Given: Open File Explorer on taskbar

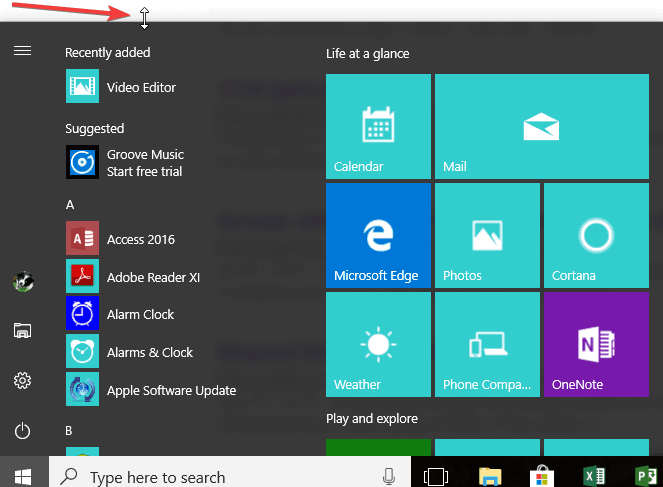Looking at the screenshot, I should [490, 476].
